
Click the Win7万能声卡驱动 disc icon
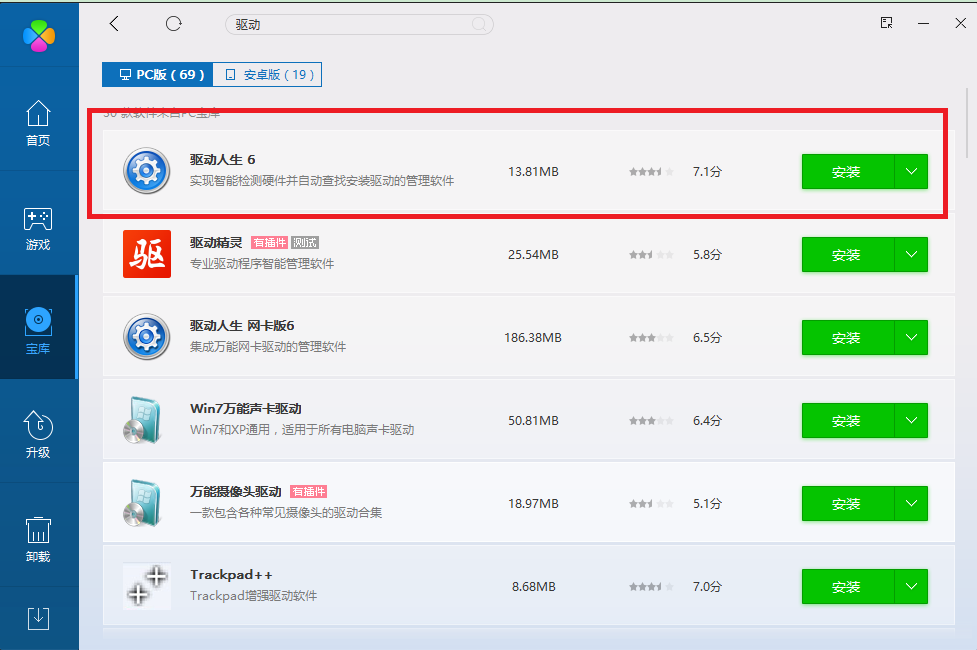tap(143, 420)
